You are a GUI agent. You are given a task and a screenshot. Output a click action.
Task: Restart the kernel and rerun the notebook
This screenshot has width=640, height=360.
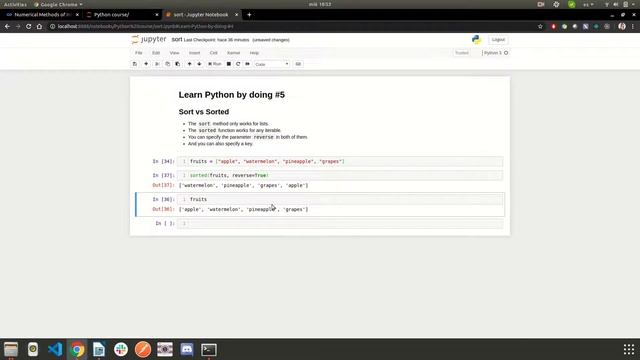coord(247,64)
